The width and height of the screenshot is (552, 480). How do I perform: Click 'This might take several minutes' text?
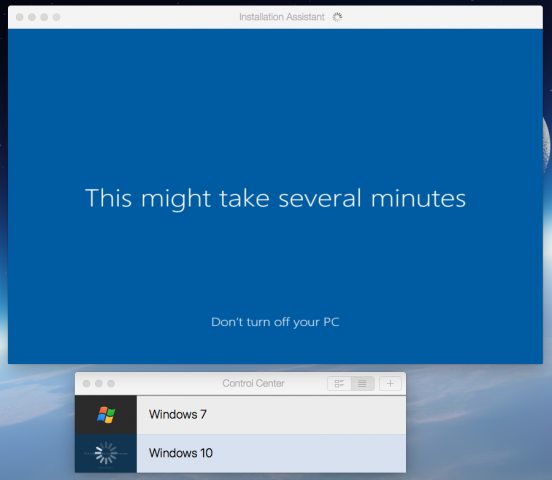click(x=276, y=199)
